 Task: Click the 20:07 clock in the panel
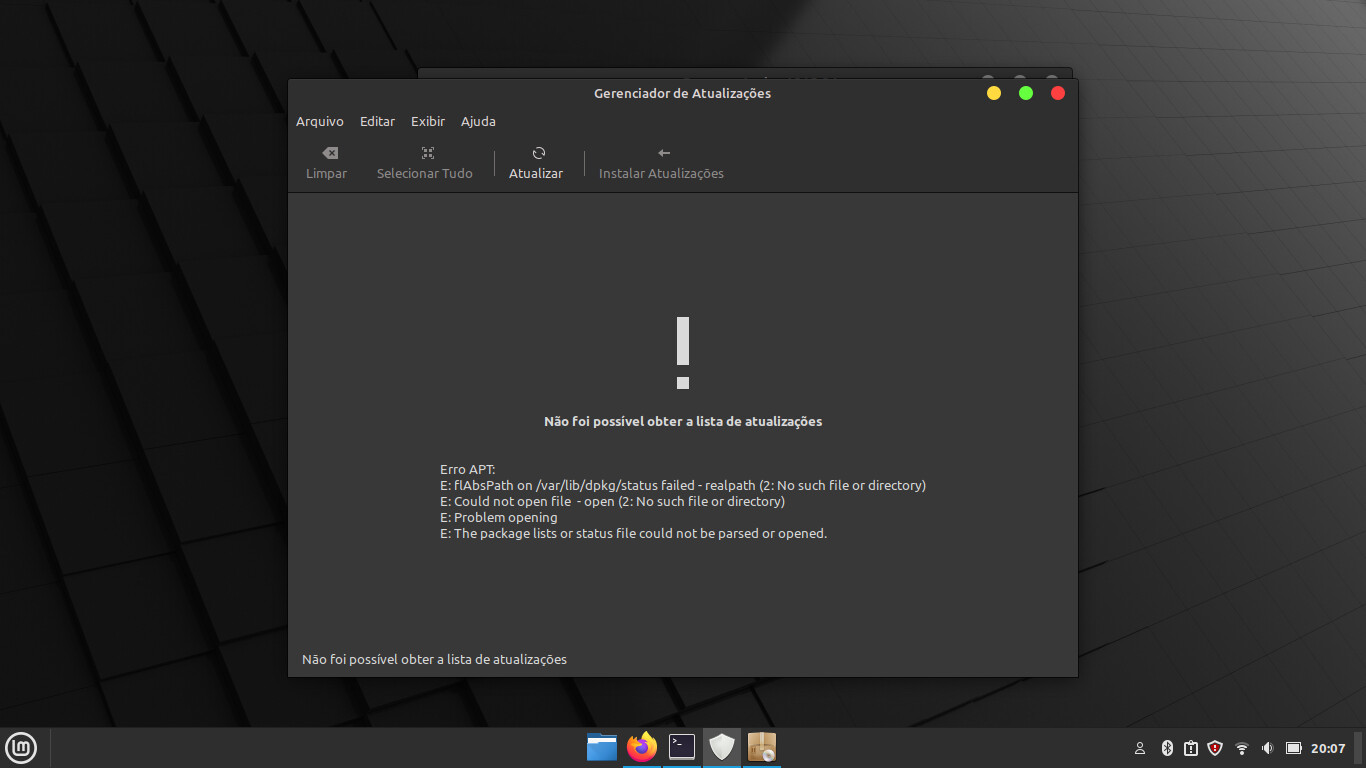[1328, 748]
